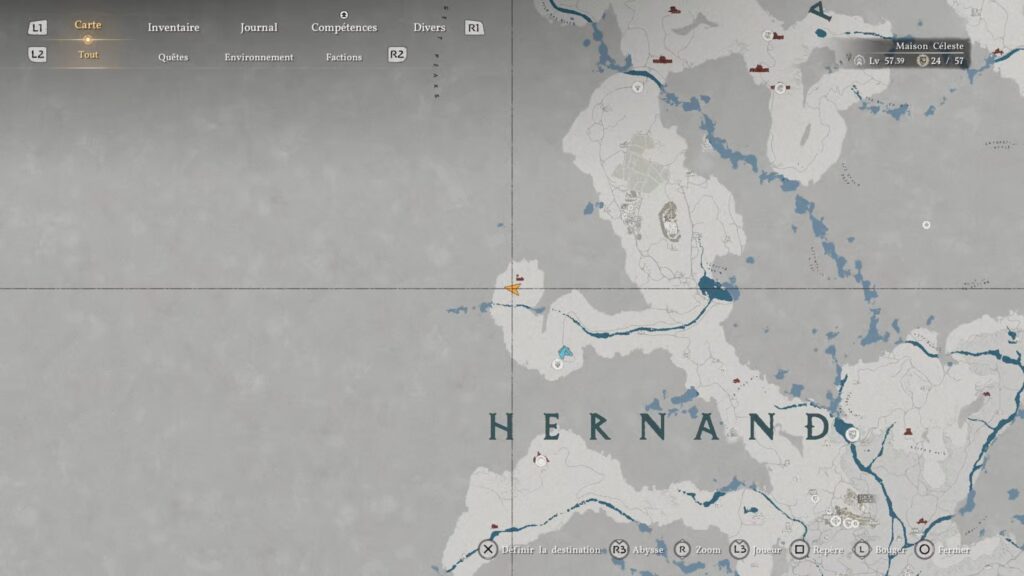Click the Maison Céleste faction panel
1024x576 pixels.
908,54
